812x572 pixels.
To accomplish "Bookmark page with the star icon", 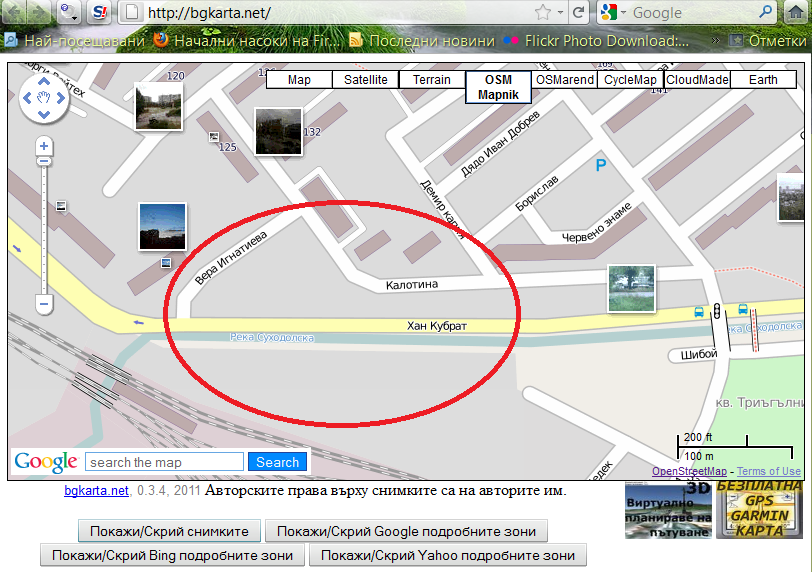I will pyautogui.click(x=543, y=13).
